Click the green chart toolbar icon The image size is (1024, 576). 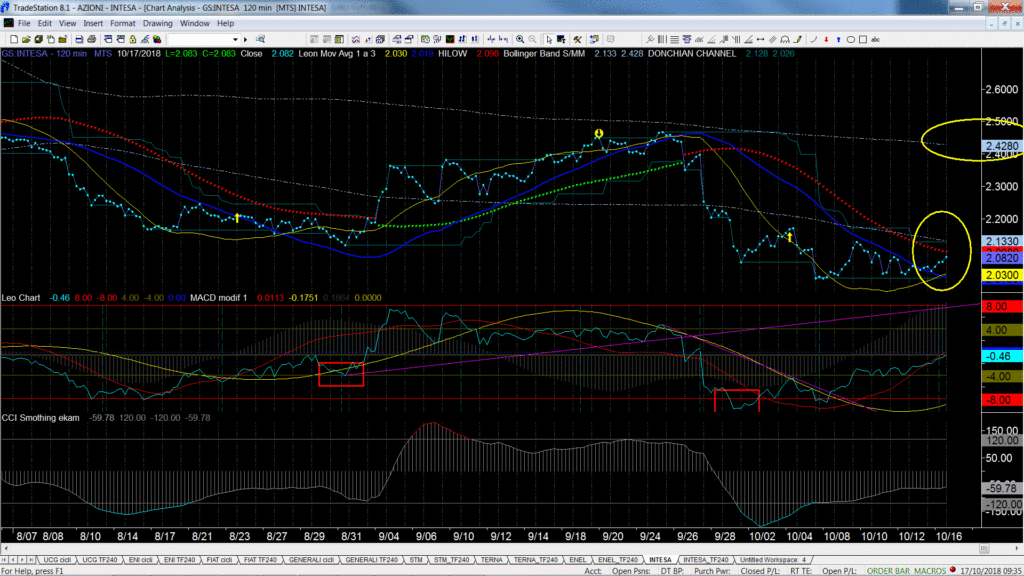point(450,39)
